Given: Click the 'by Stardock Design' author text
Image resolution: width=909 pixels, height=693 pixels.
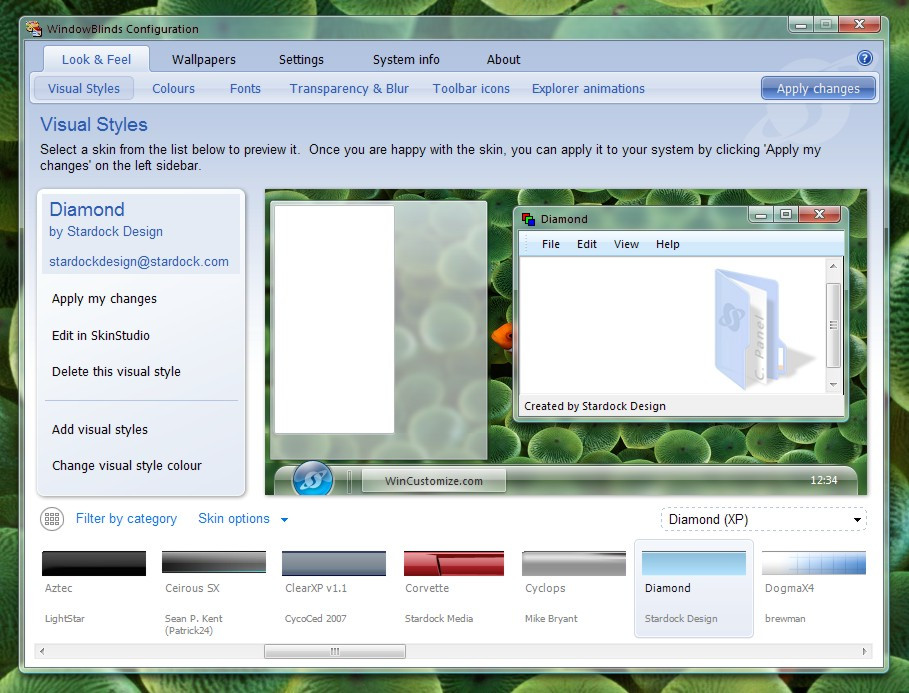Looking at the screenshot, I should (106, 231).
